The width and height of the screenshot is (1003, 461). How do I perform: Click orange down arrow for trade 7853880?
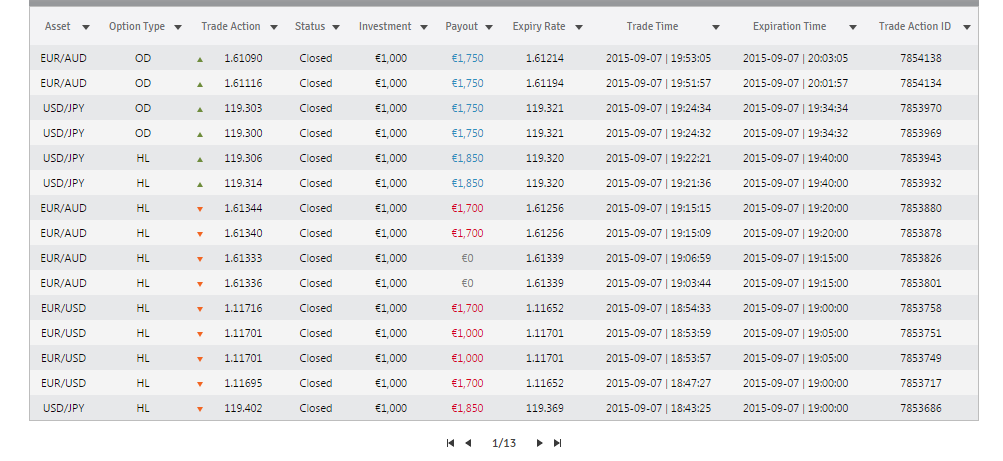click(200, 208)
